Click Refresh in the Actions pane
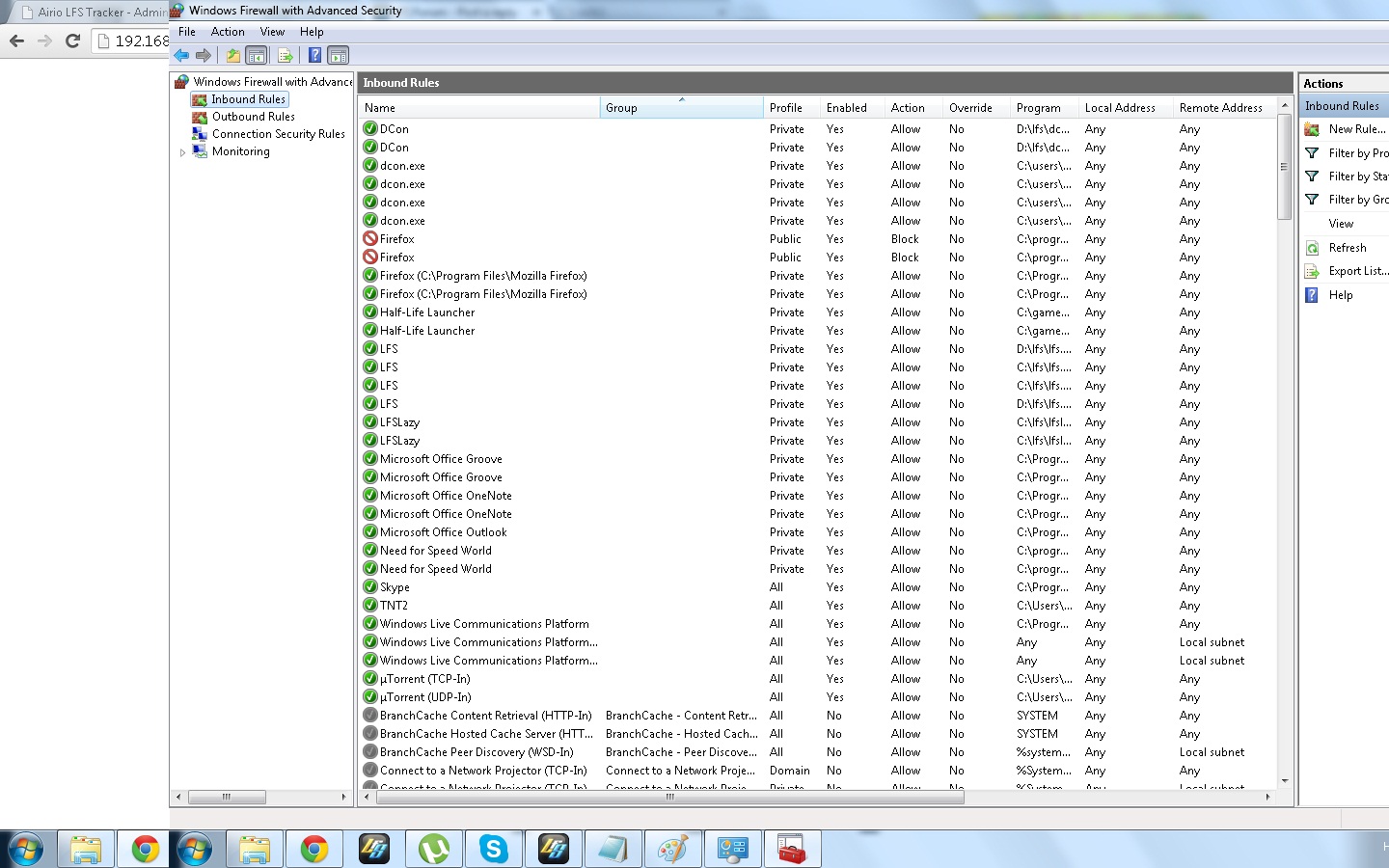Viewport: 1389px width, 868px height. tap(1348, 248)
